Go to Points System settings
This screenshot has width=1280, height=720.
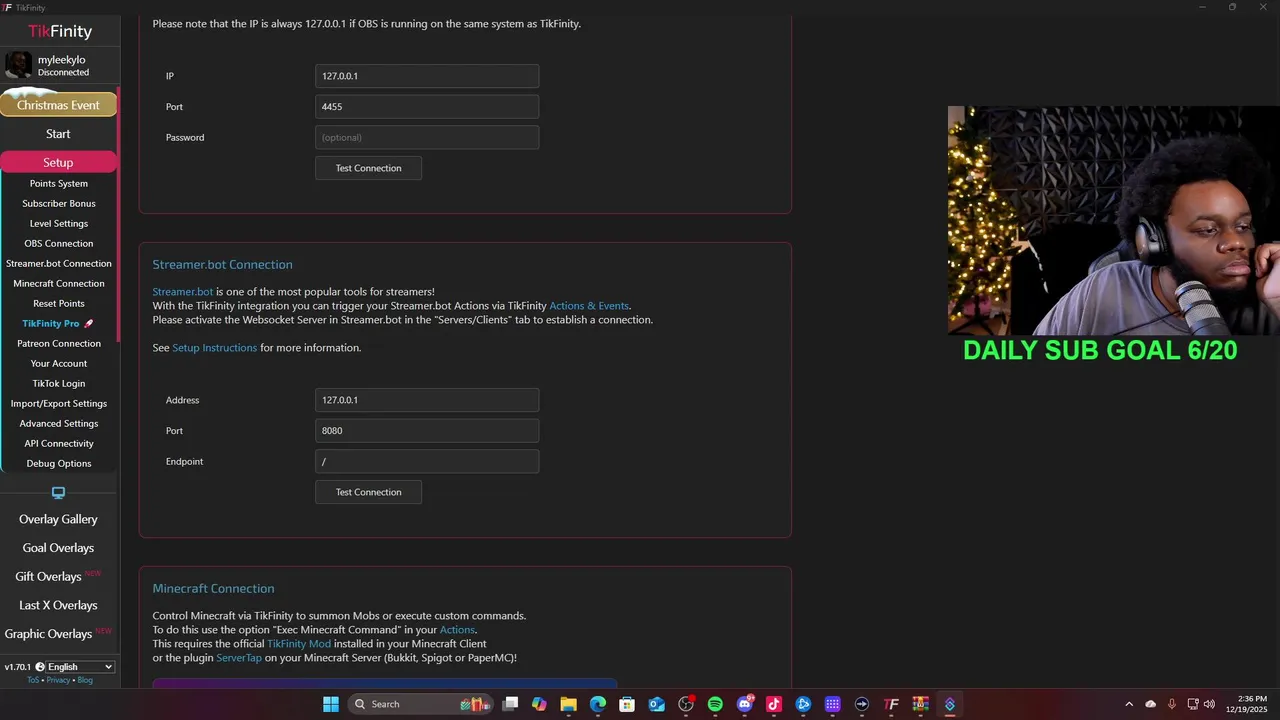59,184
